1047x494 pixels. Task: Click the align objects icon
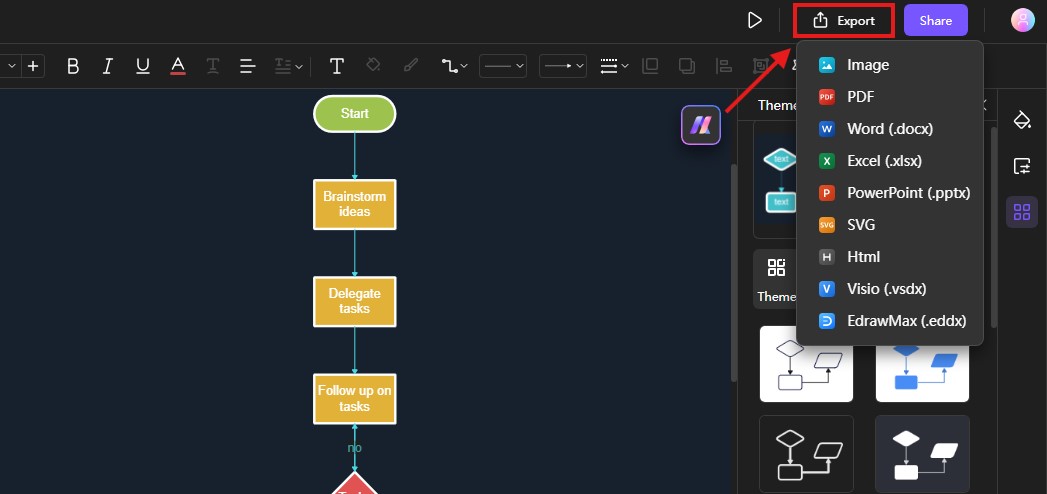click(x=723, y=65)
